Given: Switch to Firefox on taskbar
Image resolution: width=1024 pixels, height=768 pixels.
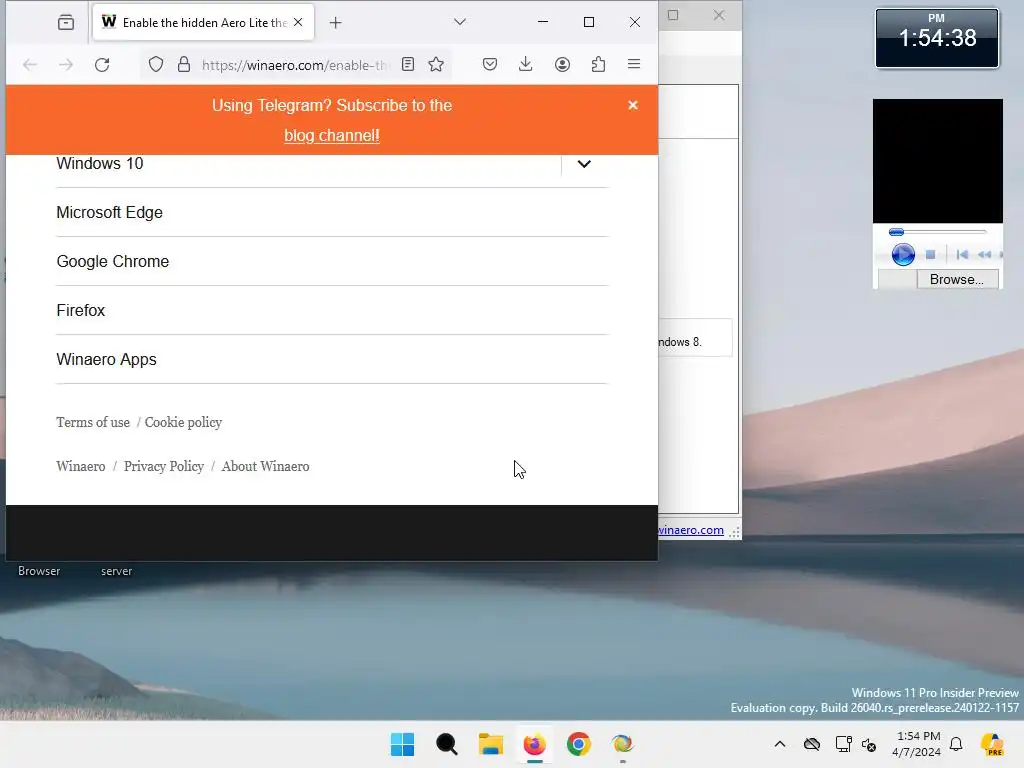Looking at the screenshot, I should click(x=534, y=744).
